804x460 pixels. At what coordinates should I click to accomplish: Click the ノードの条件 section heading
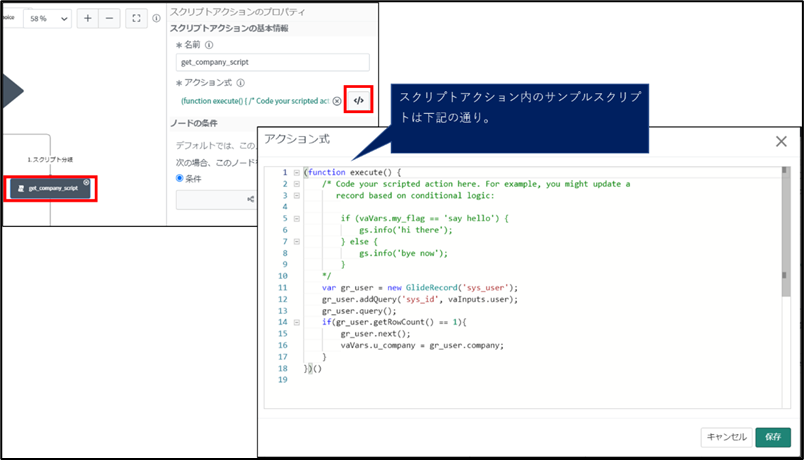[x=193, y=123]
